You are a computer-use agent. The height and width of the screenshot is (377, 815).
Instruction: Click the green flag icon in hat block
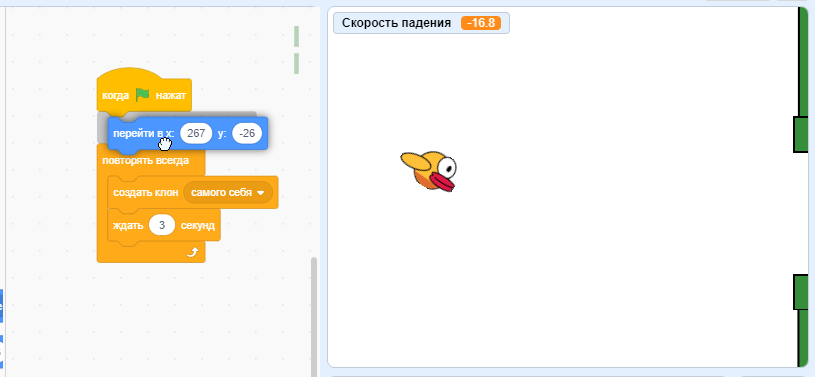[x=142, y=95]
